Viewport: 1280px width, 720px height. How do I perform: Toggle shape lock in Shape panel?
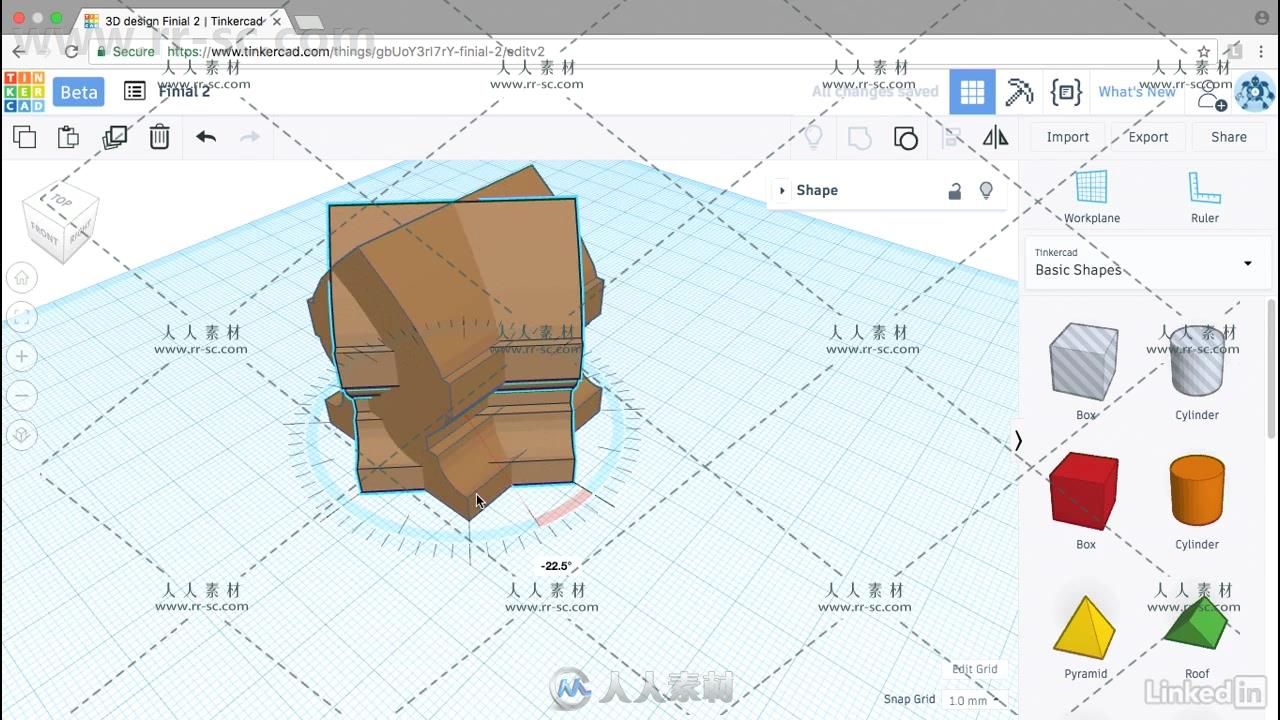coord(955,191)
